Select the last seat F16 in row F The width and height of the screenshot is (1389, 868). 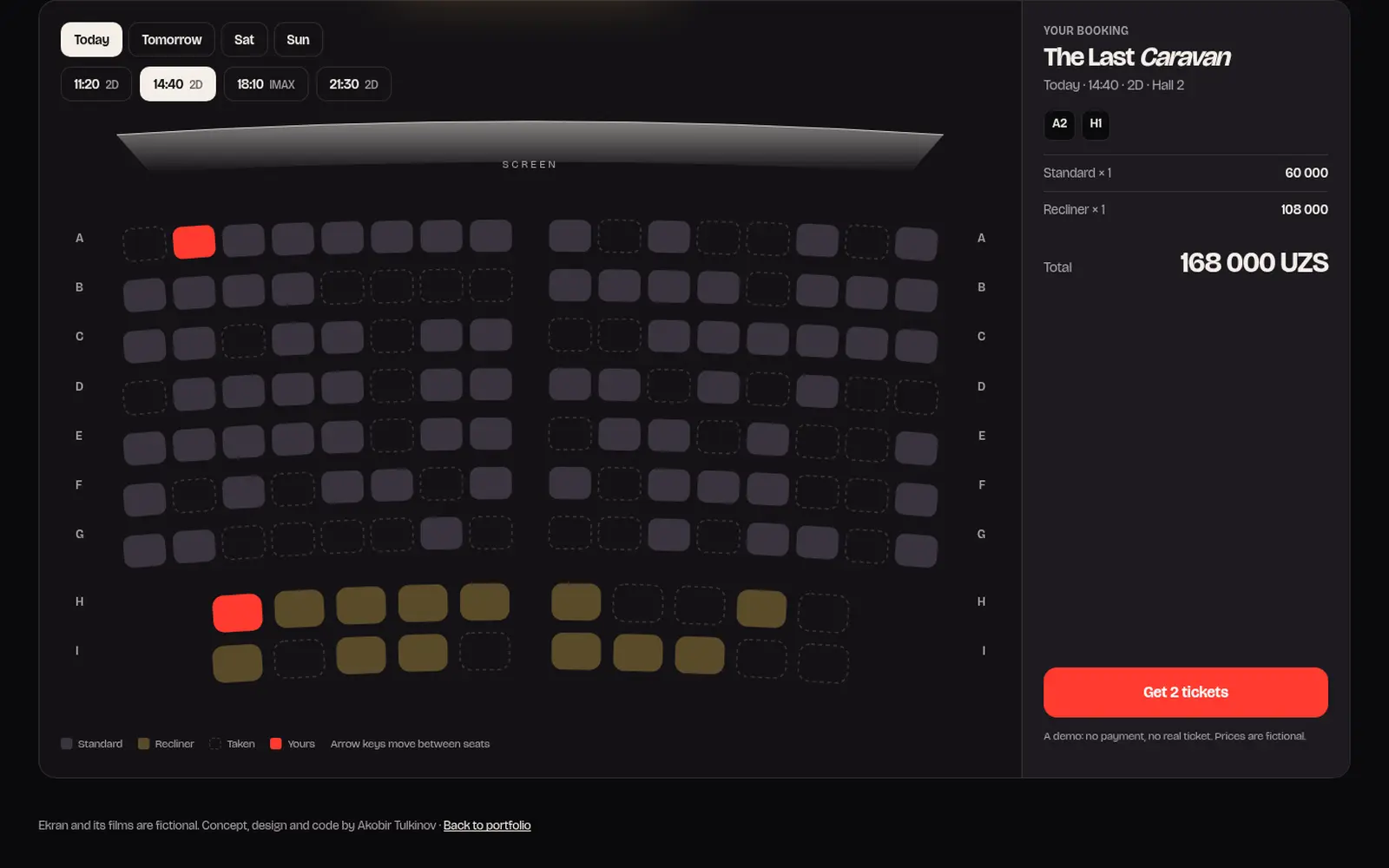pos(916,499)
